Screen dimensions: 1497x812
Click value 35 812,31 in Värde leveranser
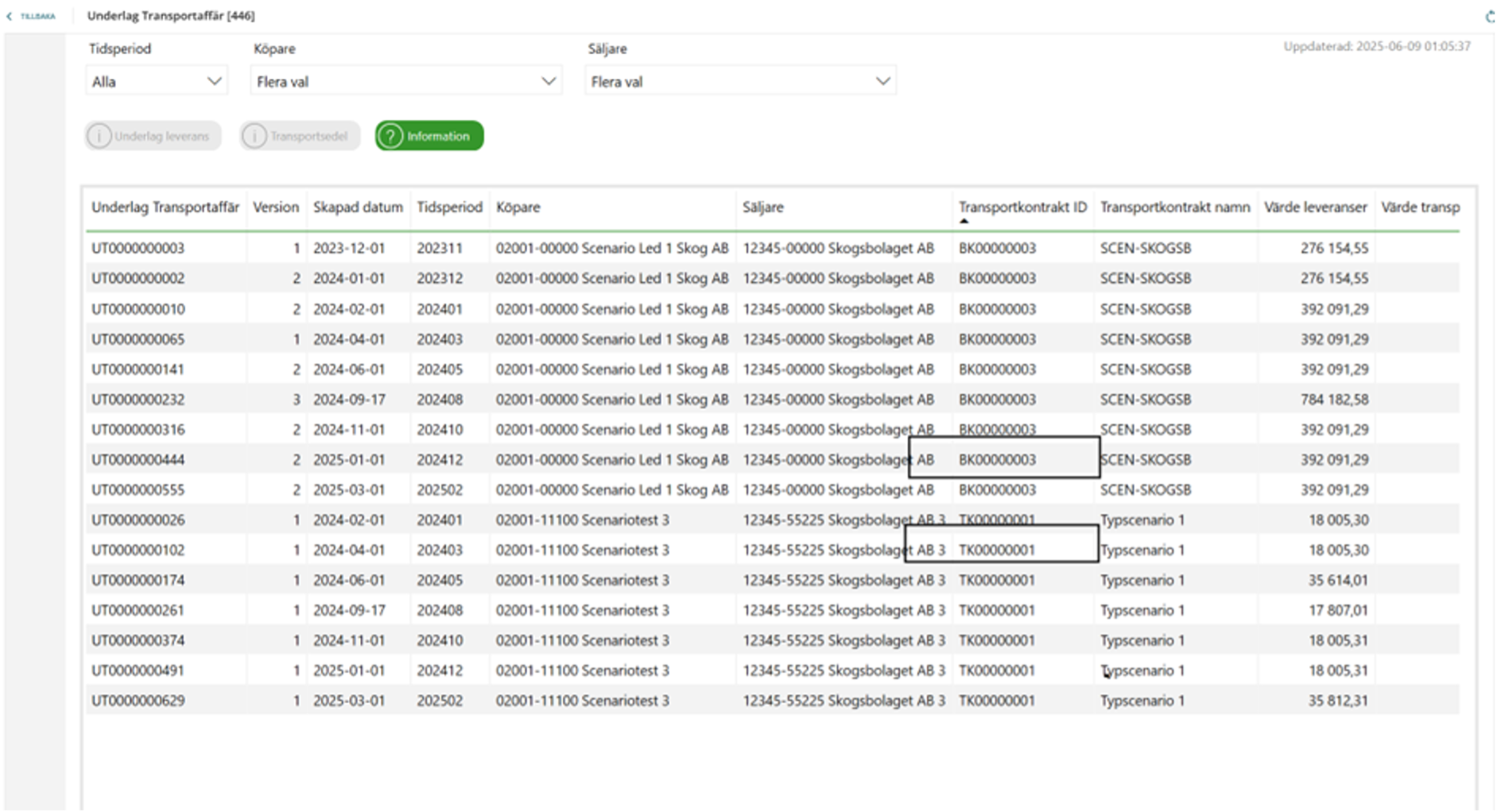click(x=1339, y=701)
